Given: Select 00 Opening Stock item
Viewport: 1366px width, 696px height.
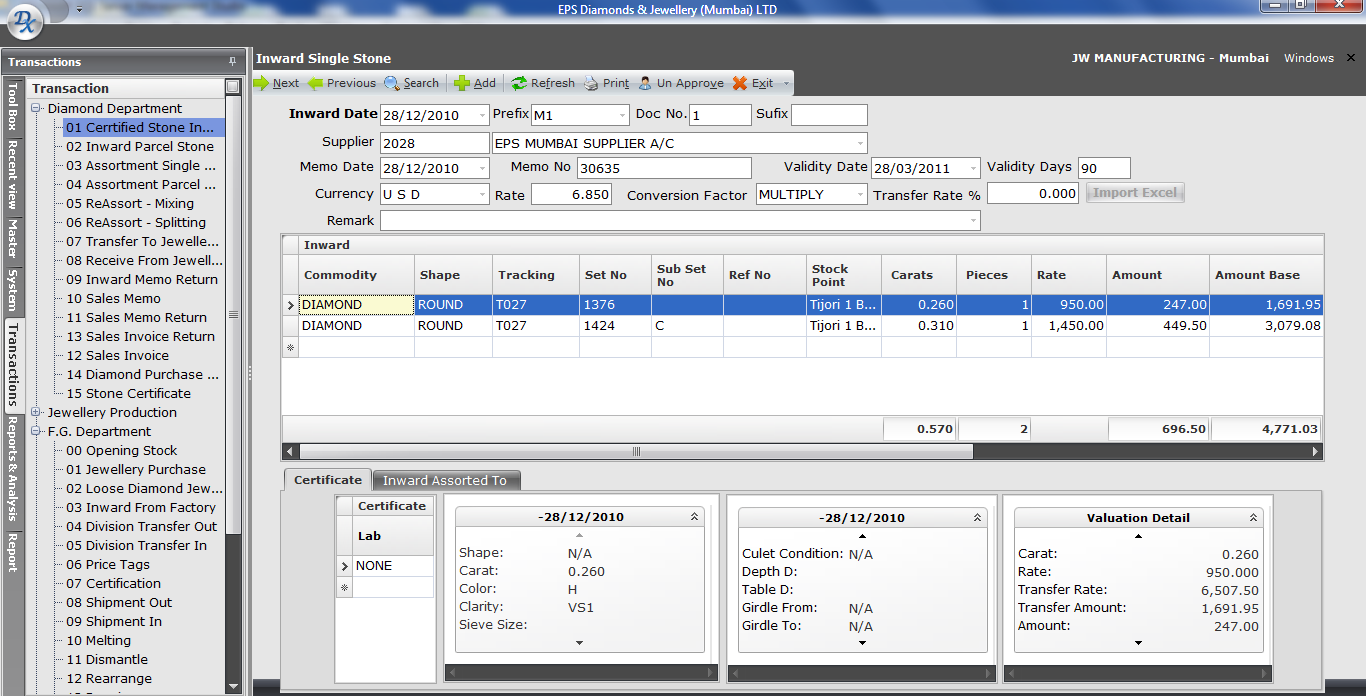Looking at the screenshot, I should click(x=122, y=450).
